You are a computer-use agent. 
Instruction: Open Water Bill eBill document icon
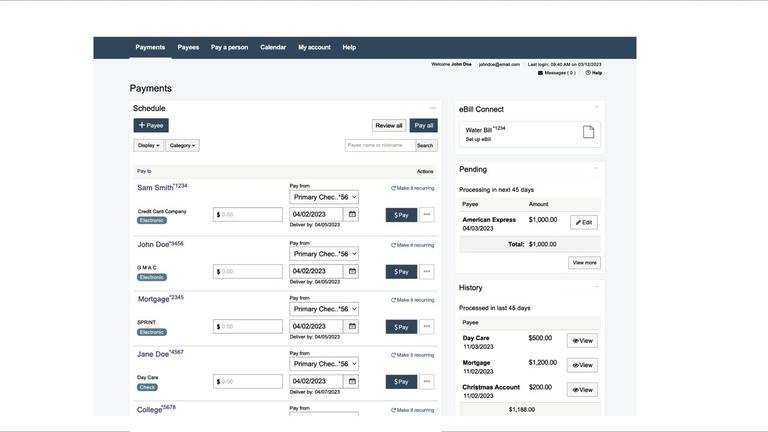588,132
